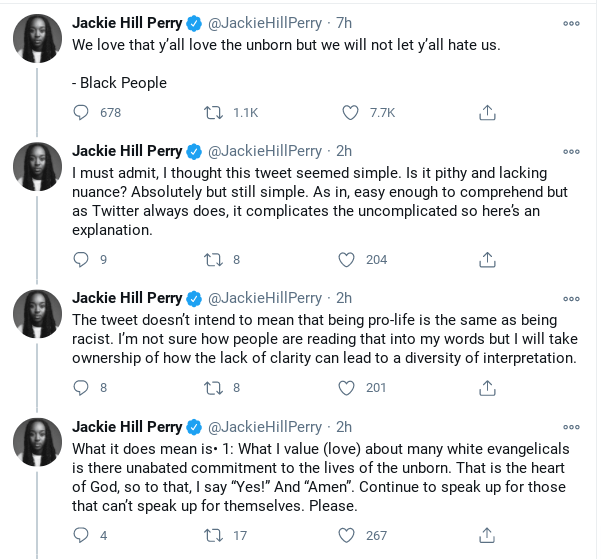This screenshot has width=601, height=559.
Task: Reply to the tweet with 8 replies
Action: pos(82,388)
